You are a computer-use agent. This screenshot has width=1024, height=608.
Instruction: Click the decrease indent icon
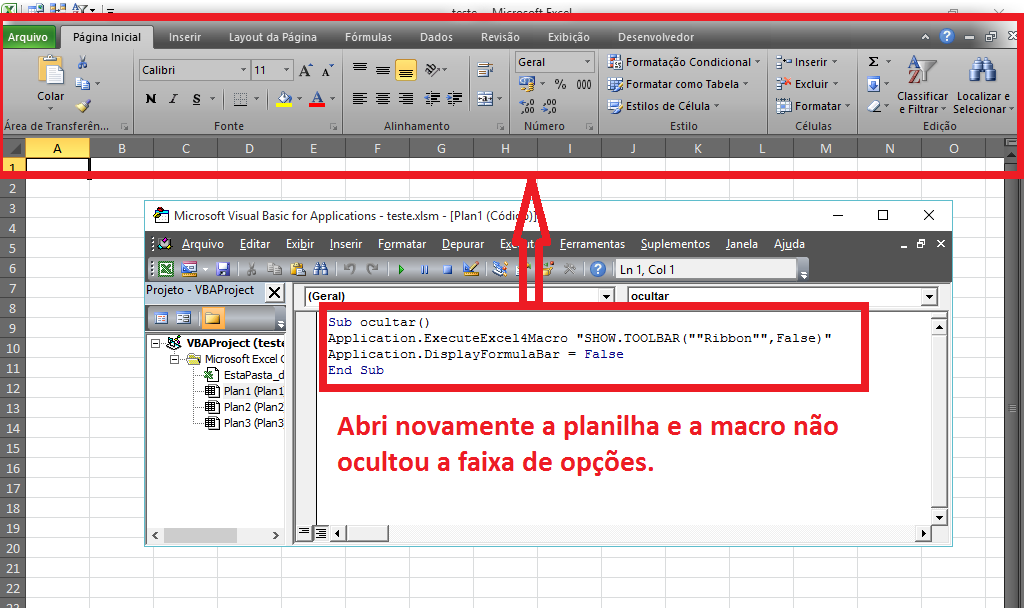(x=432, y=99)
